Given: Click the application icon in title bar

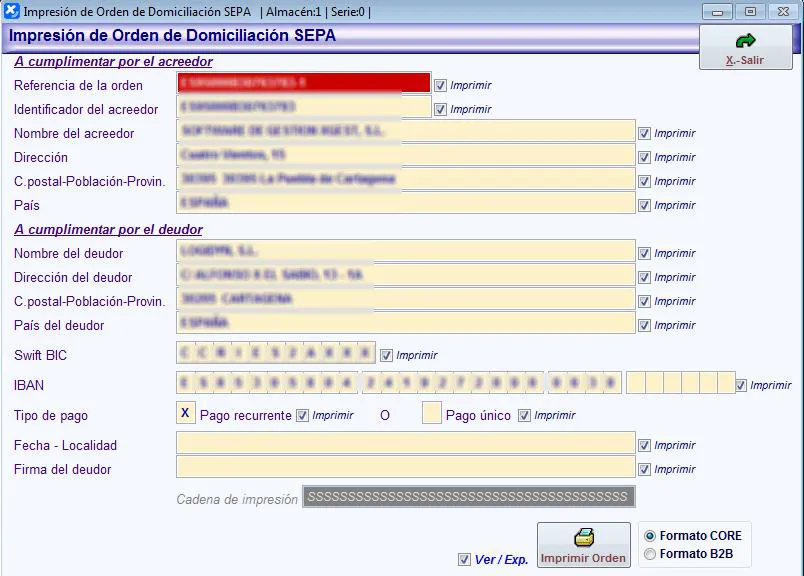Looking at the screenshot, I should coord(12,12).
